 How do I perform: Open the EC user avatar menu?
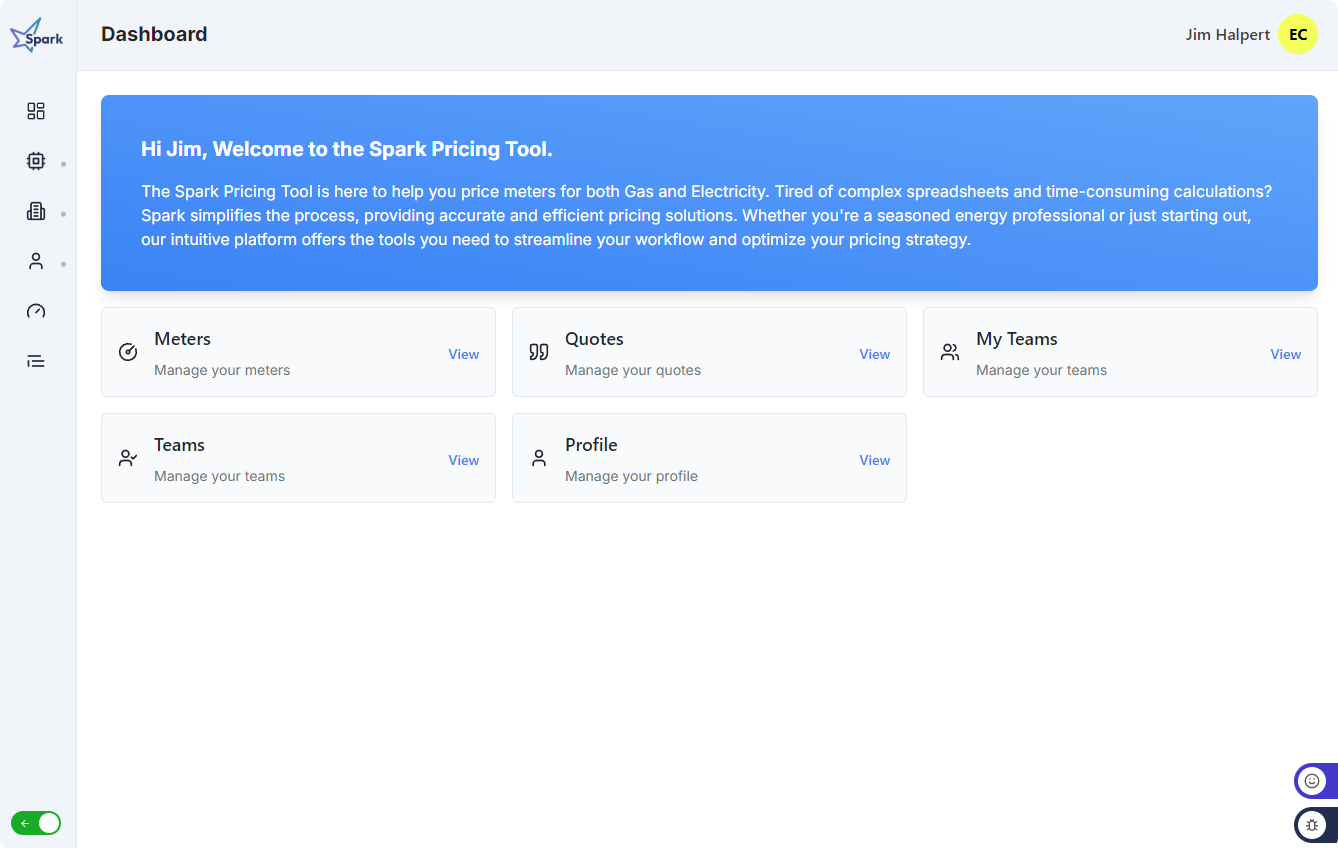[x=1298, y=35]
